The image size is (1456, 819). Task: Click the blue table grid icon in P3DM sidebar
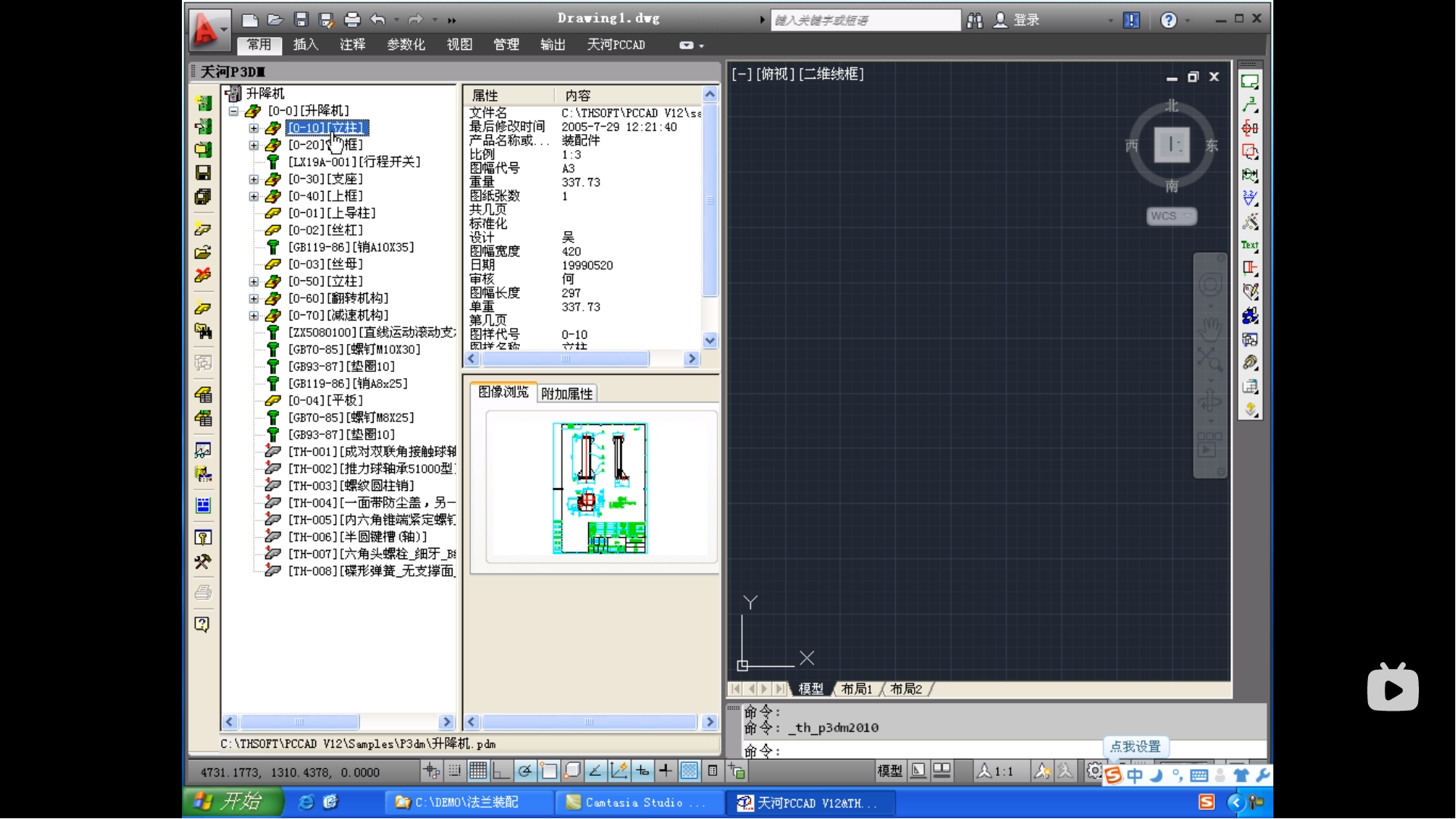tap(203, 505)
